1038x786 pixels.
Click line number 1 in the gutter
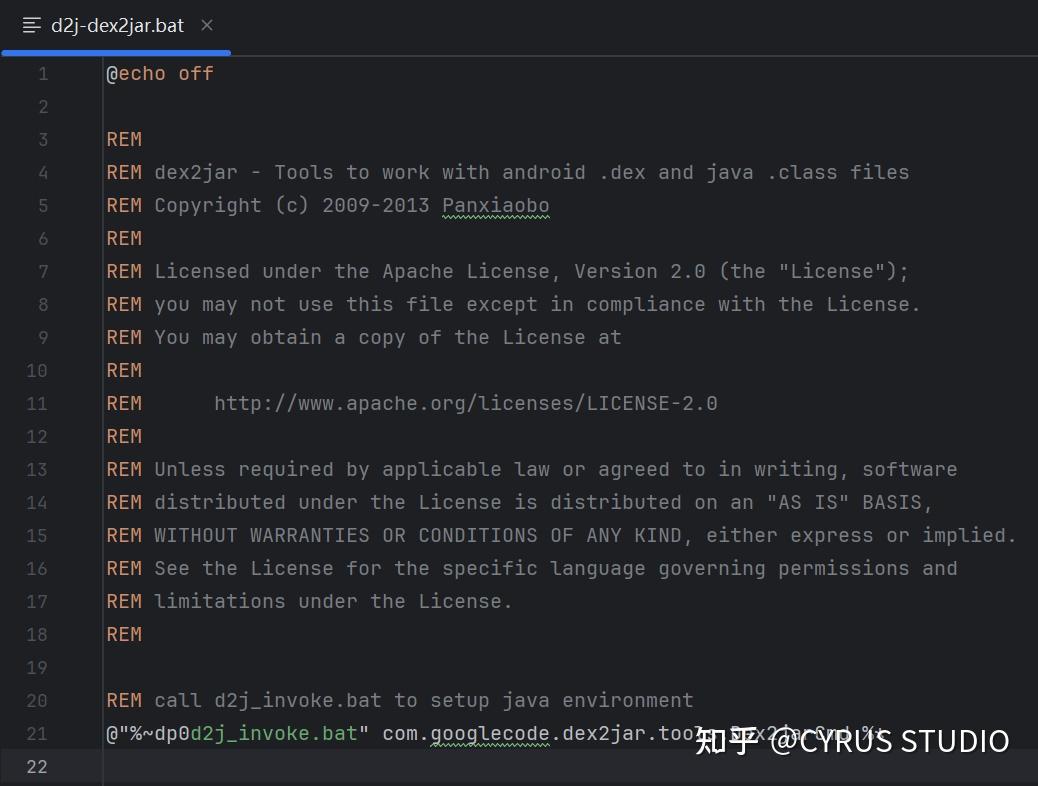tap(42, 73)
